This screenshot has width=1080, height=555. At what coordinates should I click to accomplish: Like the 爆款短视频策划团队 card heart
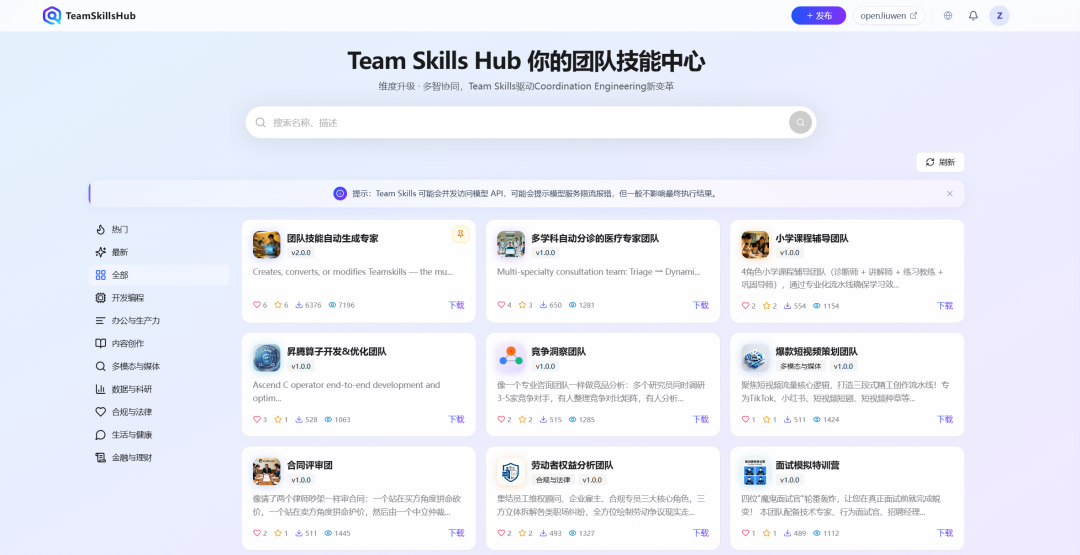[745, 419]
